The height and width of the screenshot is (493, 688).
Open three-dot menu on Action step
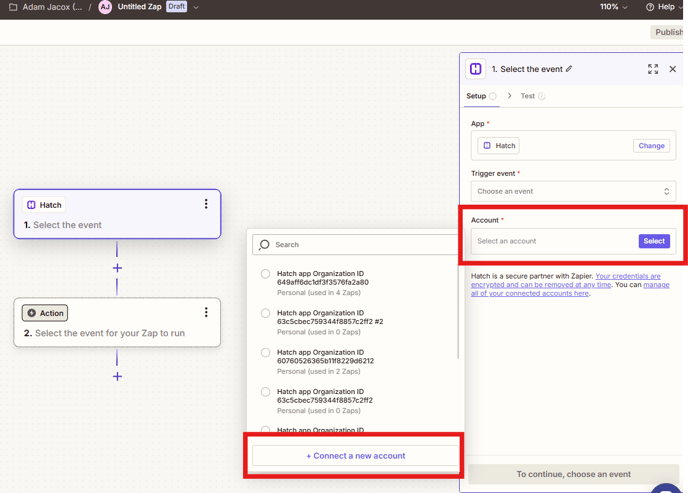(x=206, y=312)
